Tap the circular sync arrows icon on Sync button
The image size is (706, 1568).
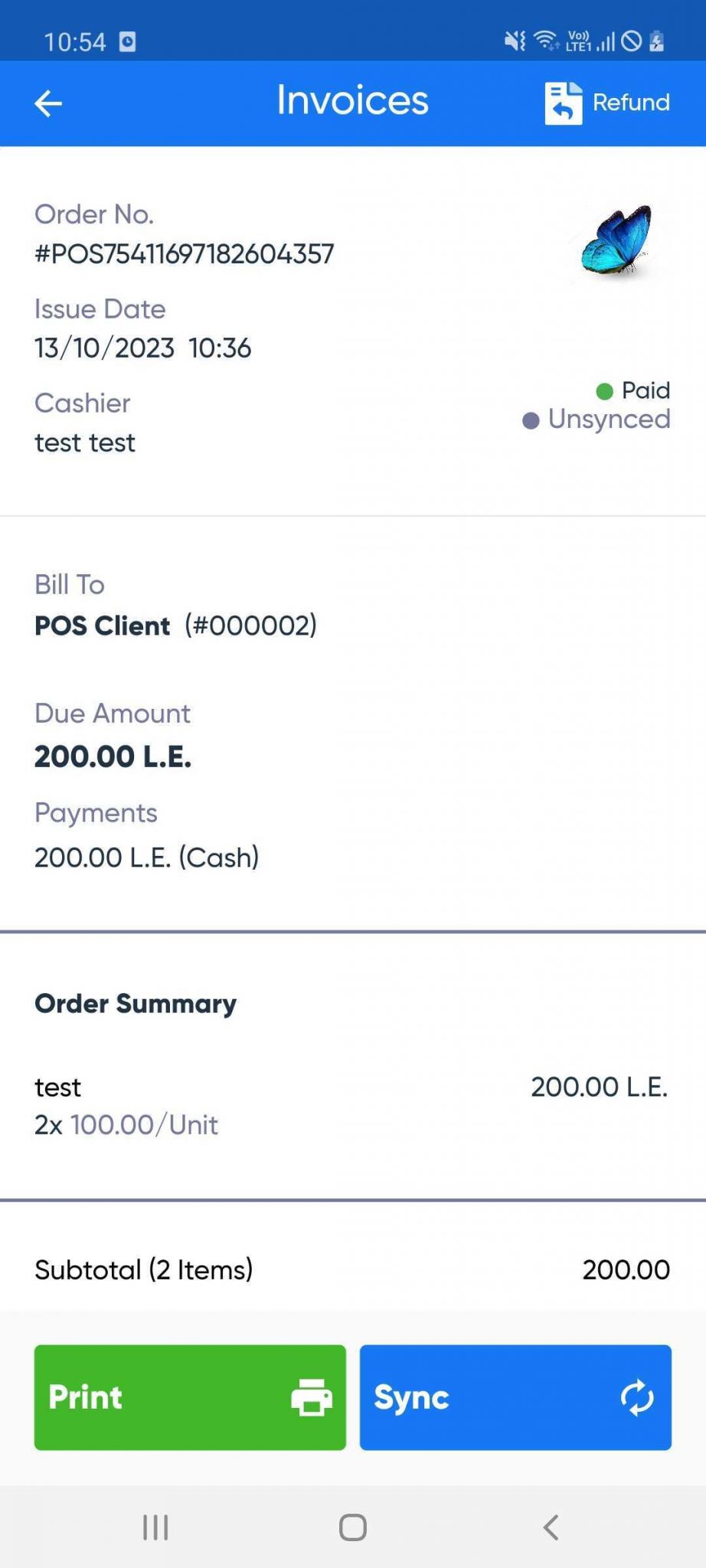pos(636,1395)
